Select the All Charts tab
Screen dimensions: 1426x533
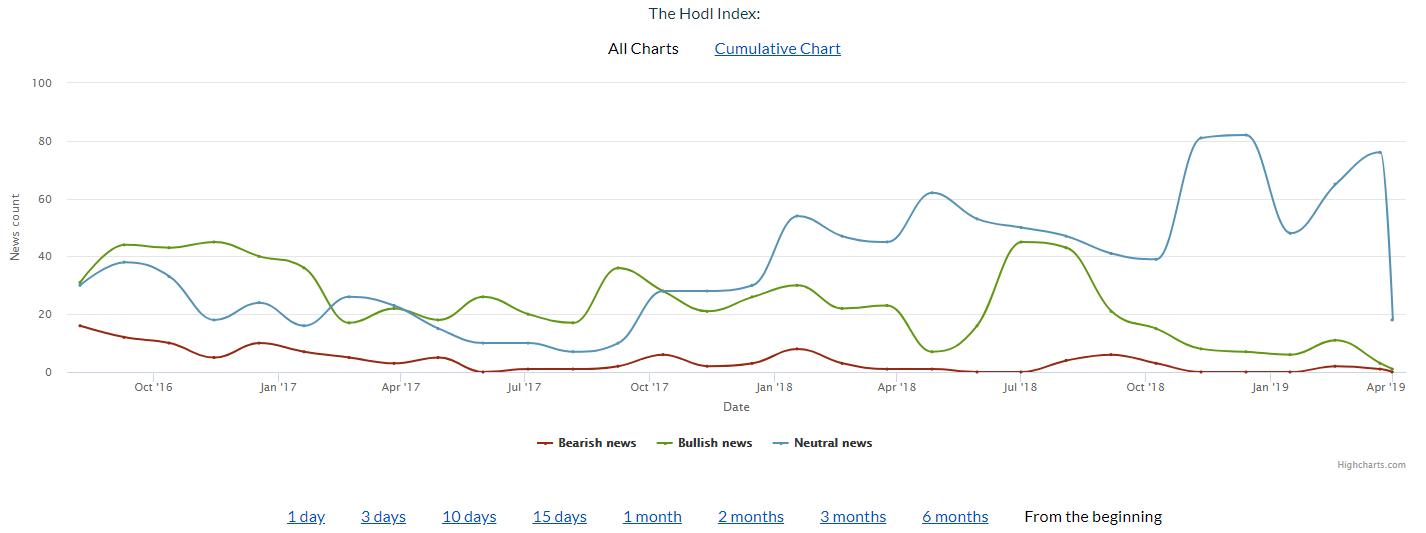(643, 48)
